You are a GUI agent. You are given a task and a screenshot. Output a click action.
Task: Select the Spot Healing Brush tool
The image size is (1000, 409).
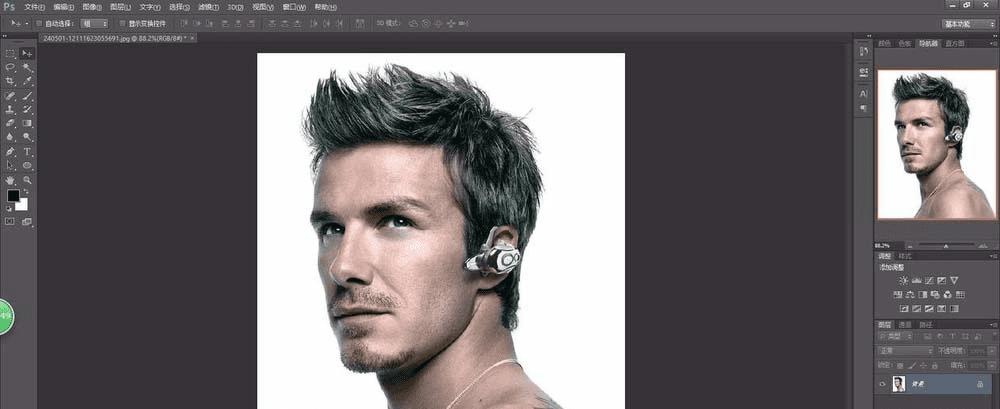tap(10, 95)
